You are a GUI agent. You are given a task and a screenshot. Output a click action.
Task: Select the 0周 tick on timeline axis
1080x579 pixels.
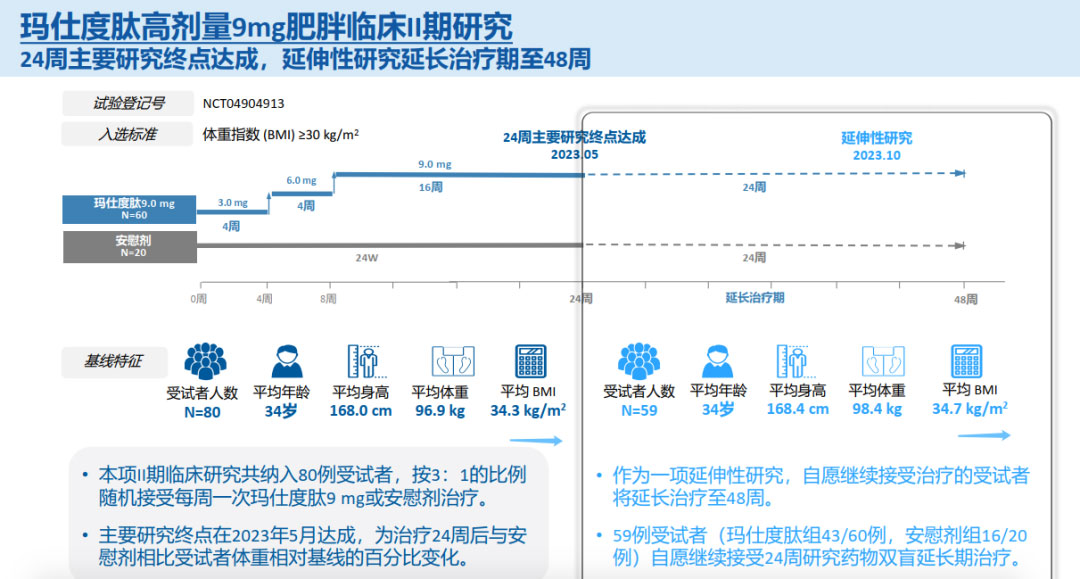[199, 299]
